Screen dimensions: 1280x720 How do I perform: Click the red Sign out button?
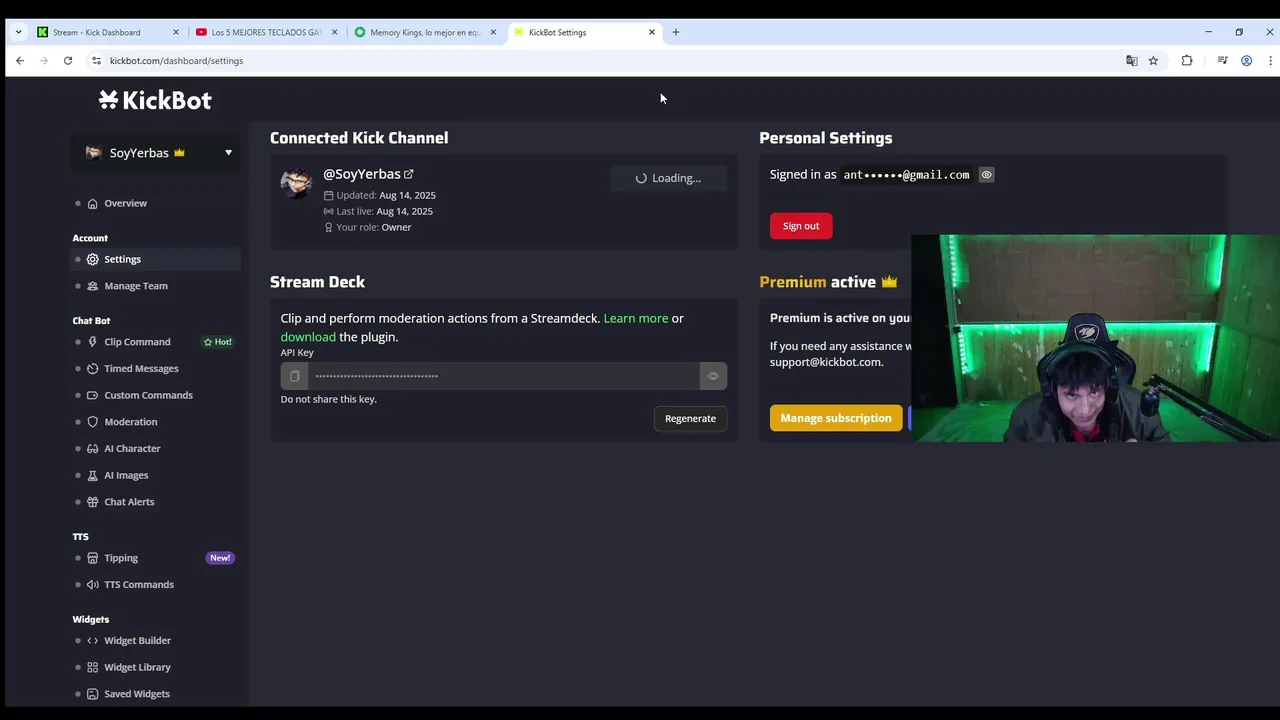801,226
